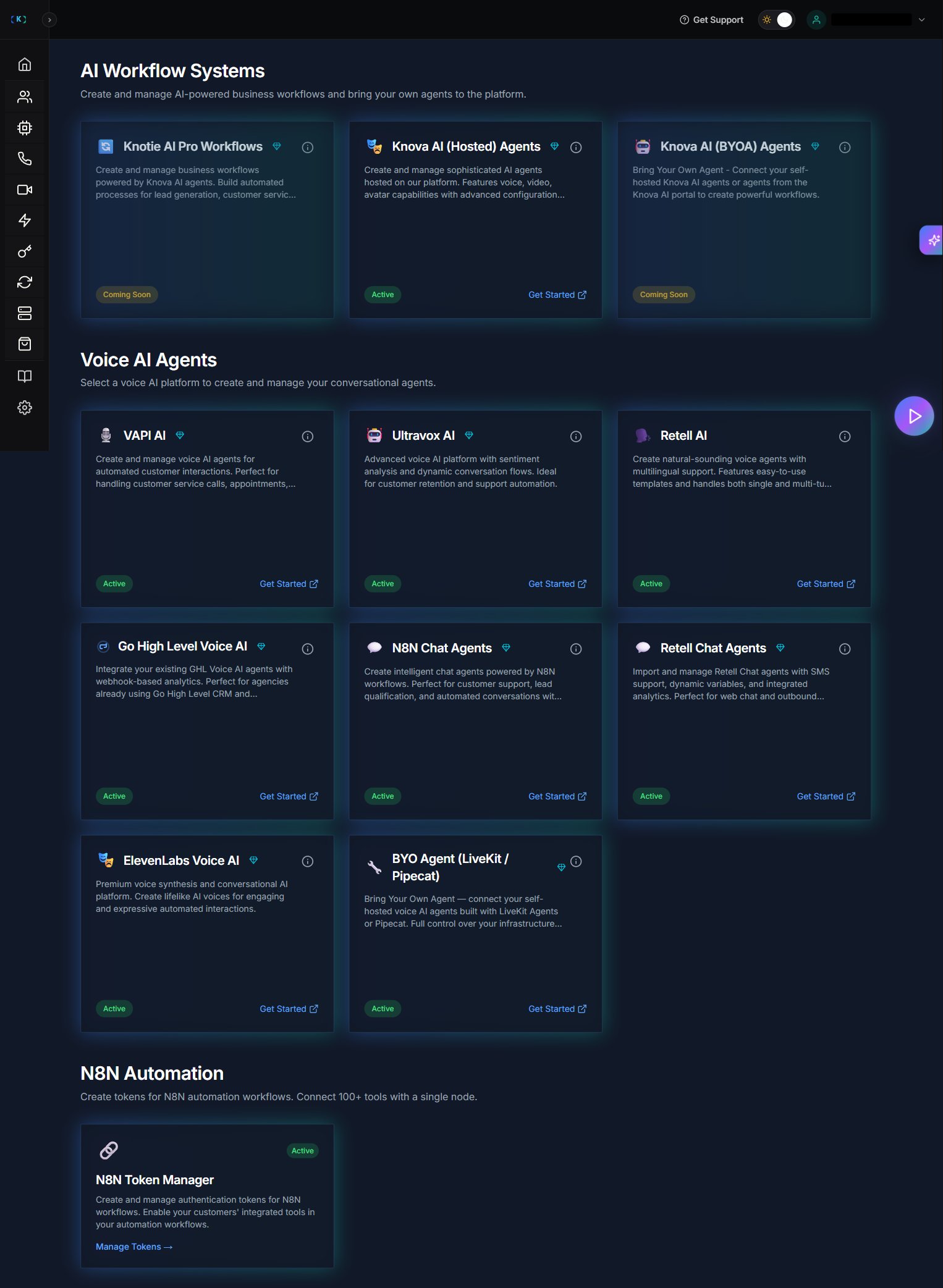Select the Retell AI card title
The height and width of the screenshot is (1288, 943).
(683, 436)
